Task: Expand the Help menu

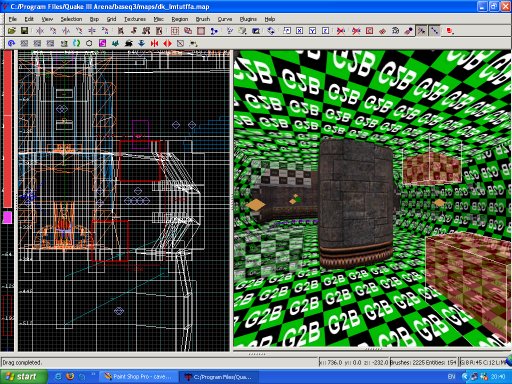Action: click(x=270, y=19)
